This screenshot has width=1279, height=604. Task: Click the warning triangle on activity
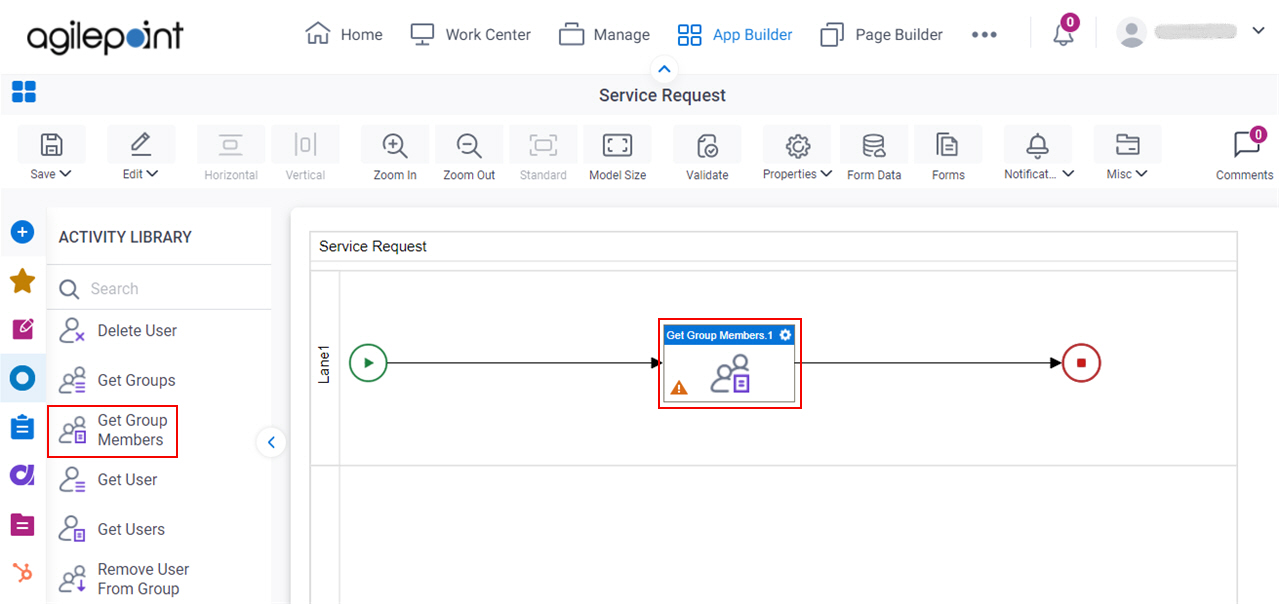click(x=679, y=387)
